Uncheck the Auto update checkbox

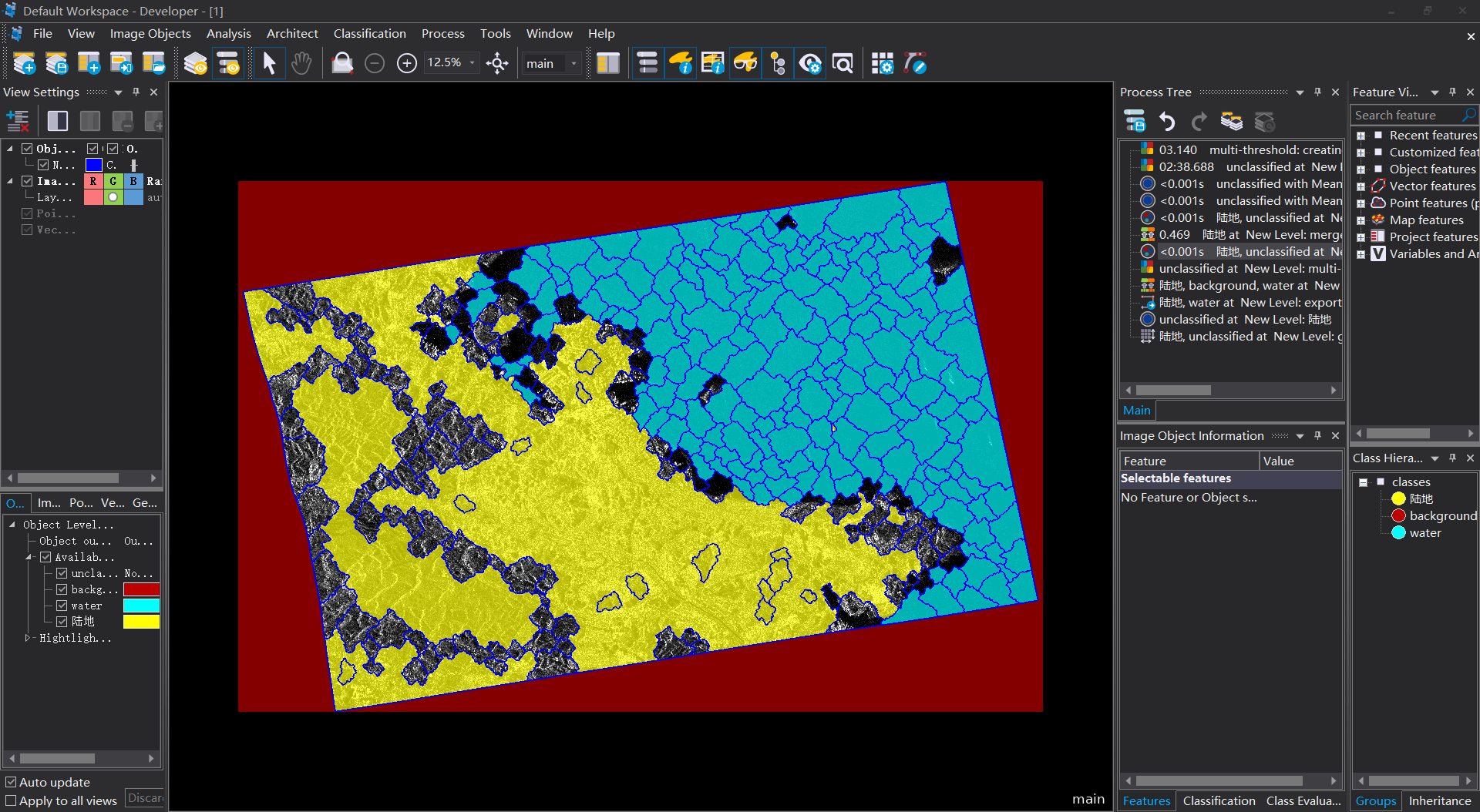click(x=11, y=782)
